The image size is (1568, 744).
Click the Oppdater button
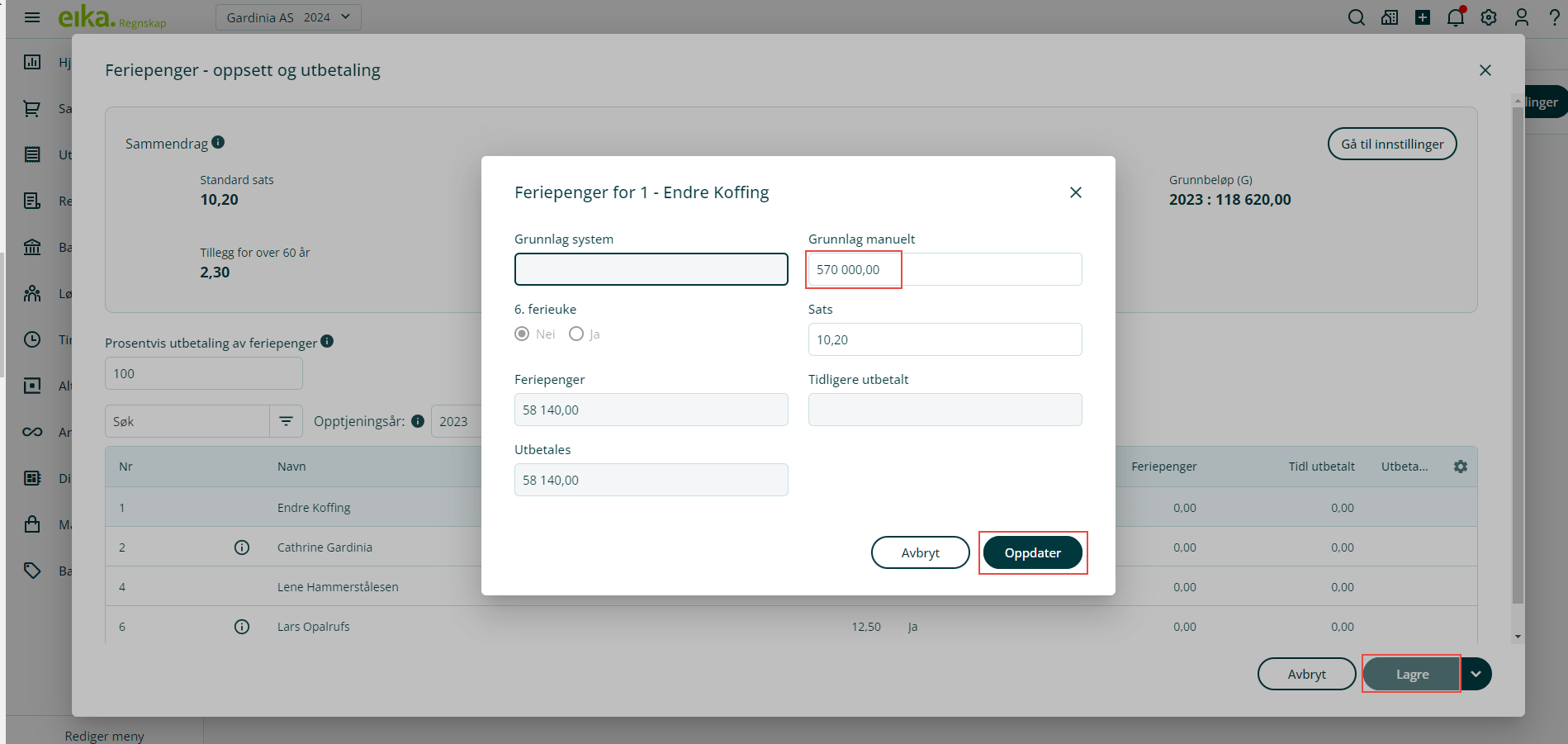coord(1032,552)
